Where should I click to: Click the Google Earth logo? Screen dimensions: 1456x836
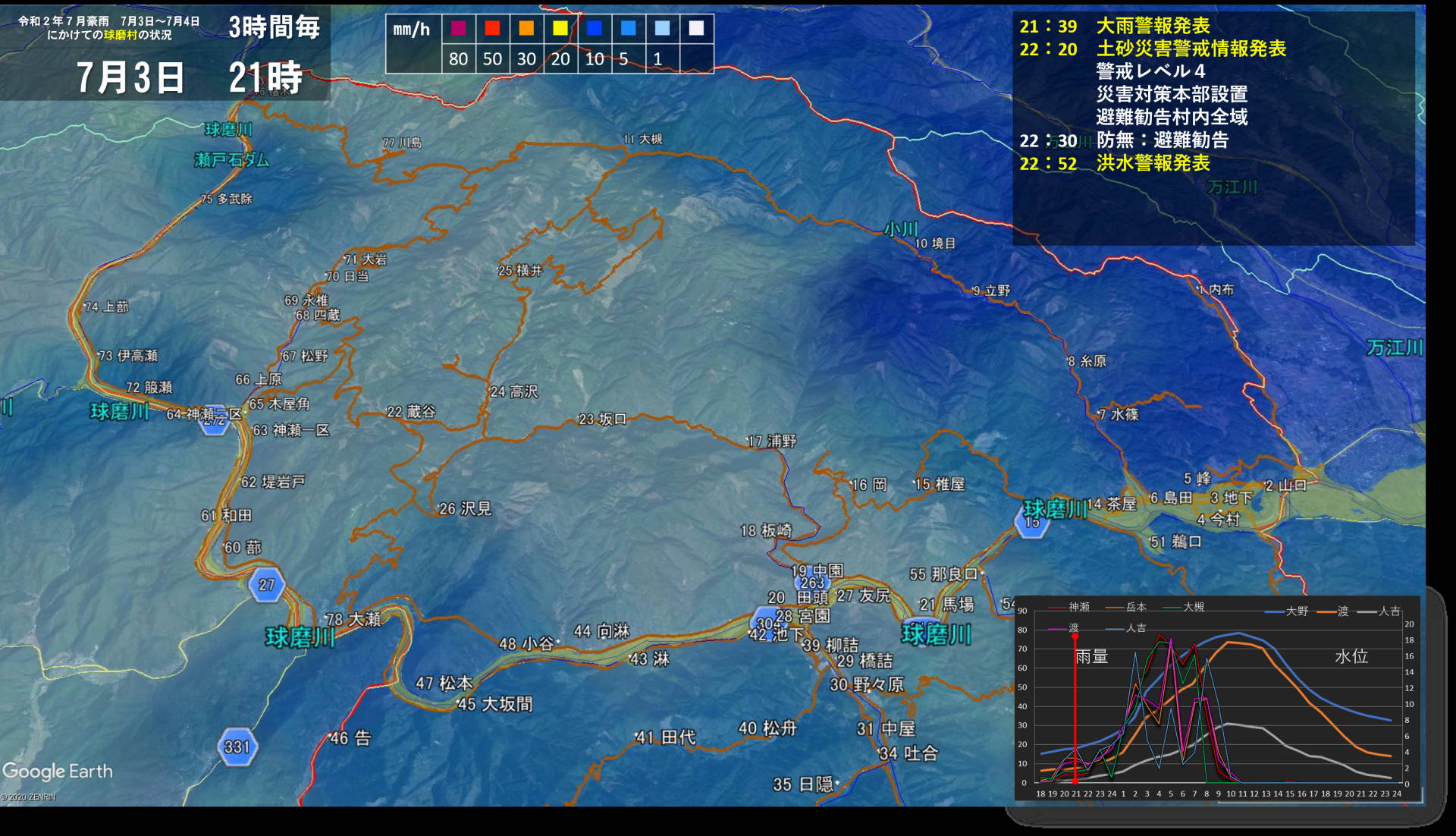tap(58, 772)
